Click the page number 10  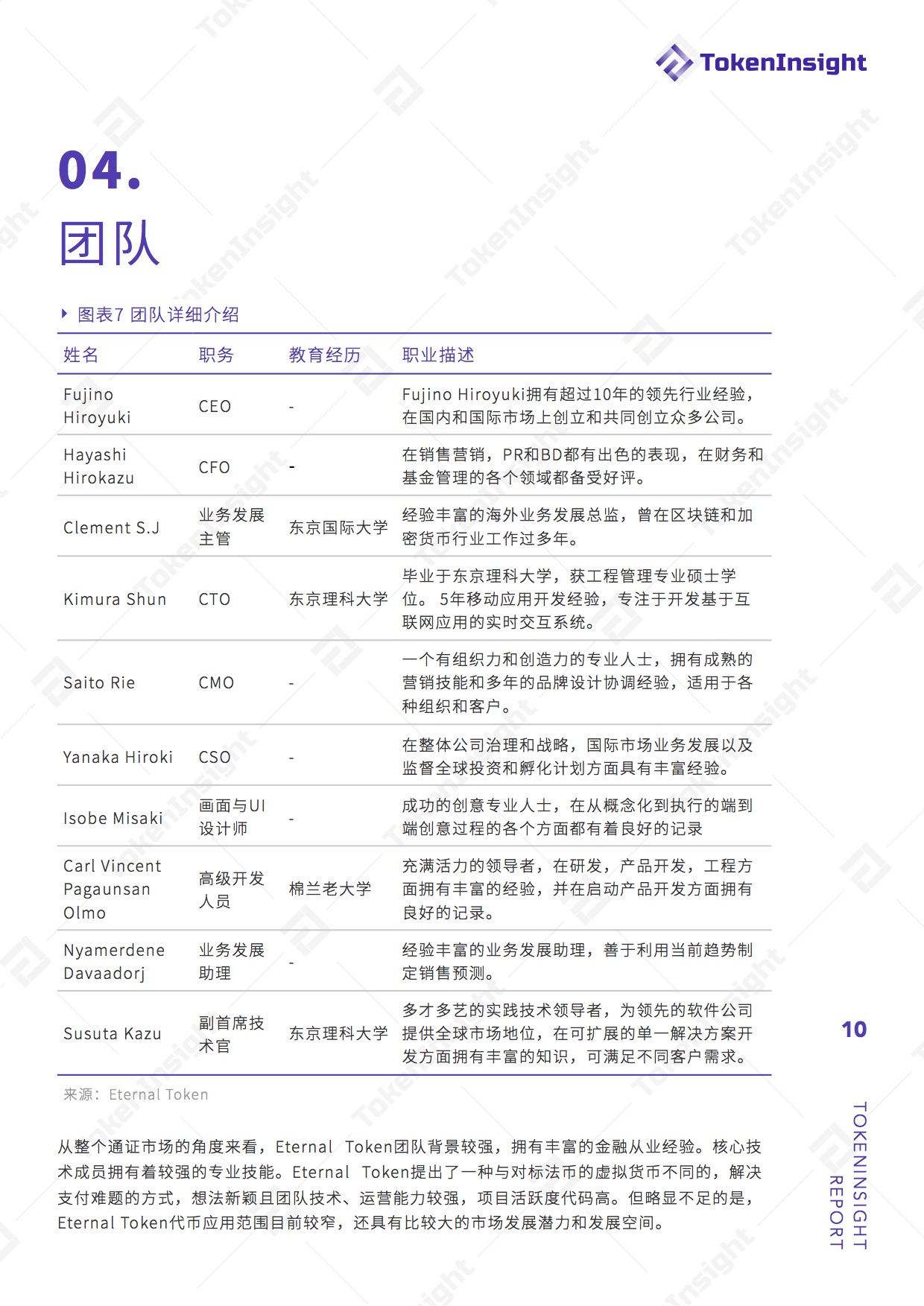(x=854, y=1030)
